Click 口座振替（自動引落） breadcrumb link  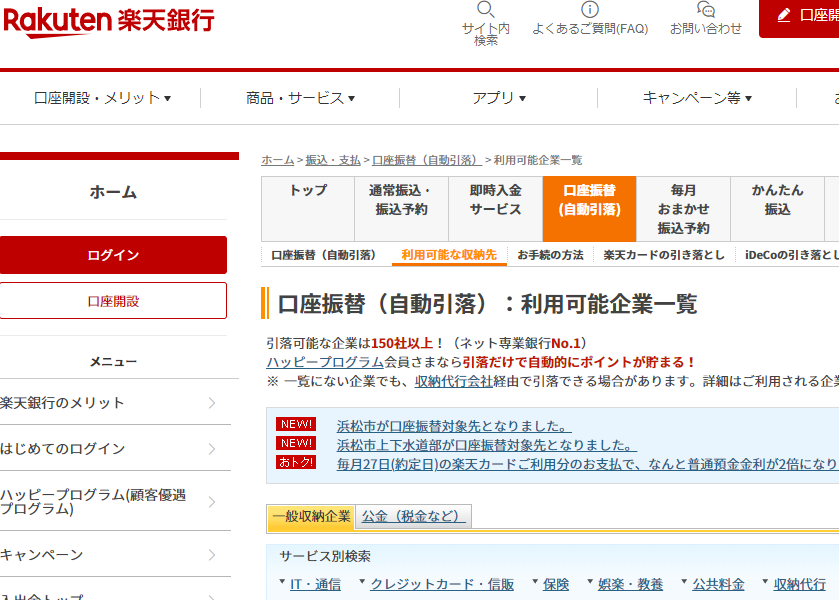[427, 160]
